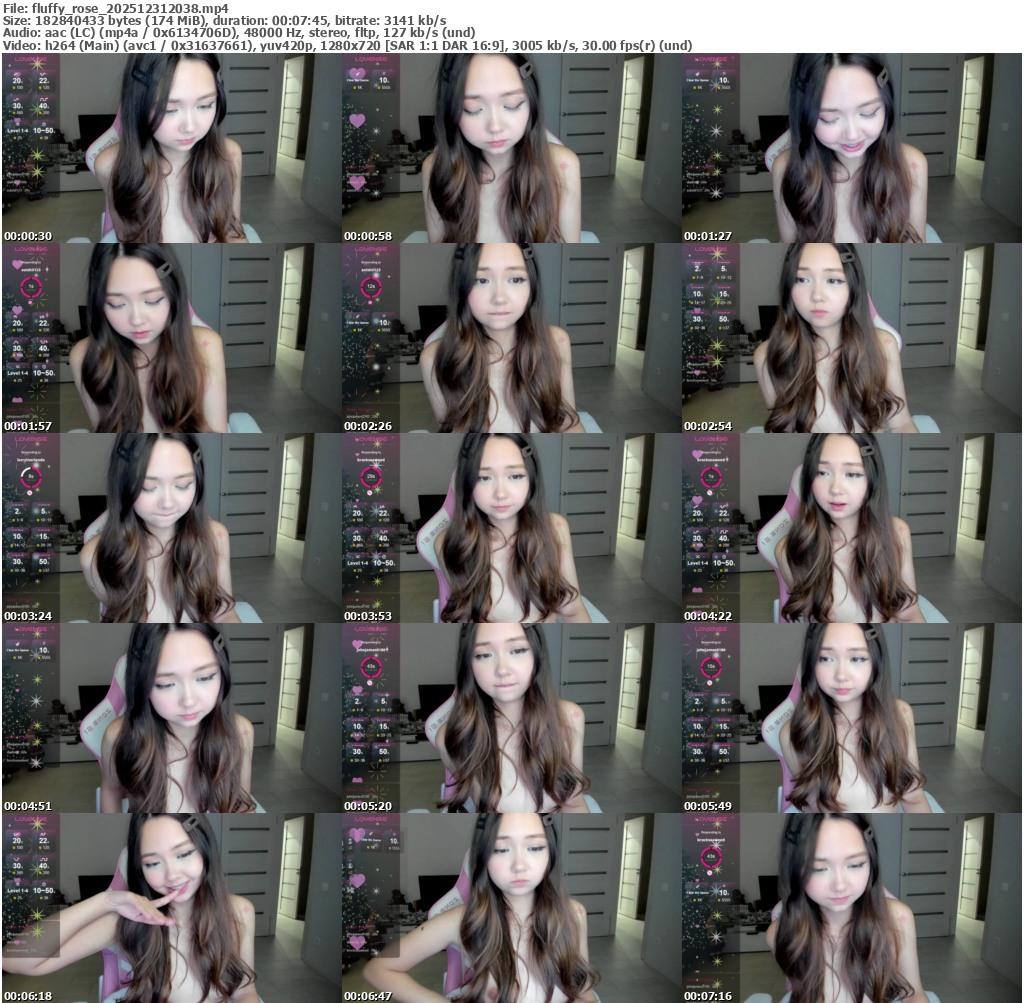Click the pink circular timer in the 00:01:57 frame
Viewport: 1024px width, 1003px height.
pos(31,288)
